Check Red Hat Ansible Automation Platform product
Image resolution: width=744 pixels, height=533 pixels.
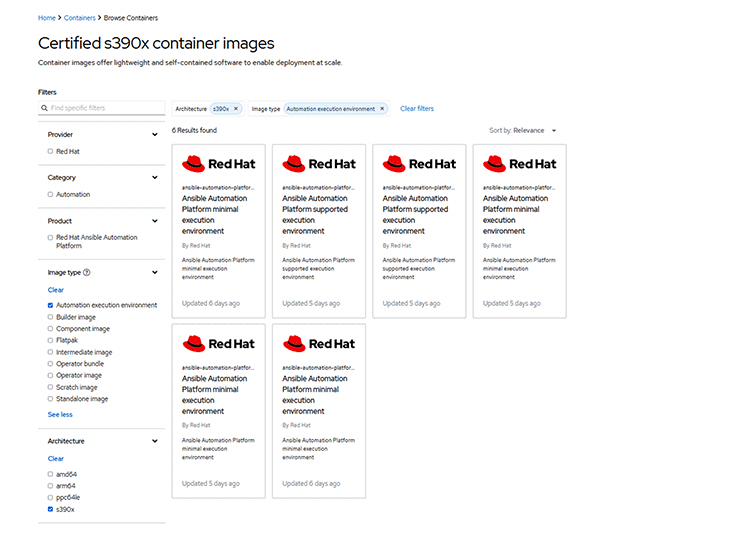point(50,237)
